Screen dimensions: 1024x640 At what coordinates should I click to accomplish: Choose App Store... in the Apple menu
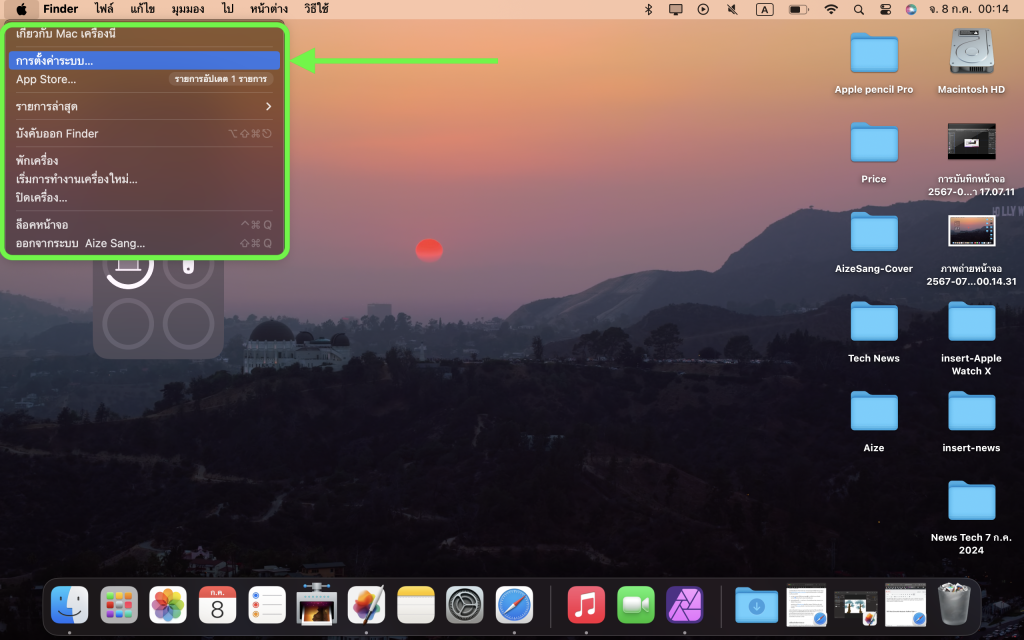46,79
